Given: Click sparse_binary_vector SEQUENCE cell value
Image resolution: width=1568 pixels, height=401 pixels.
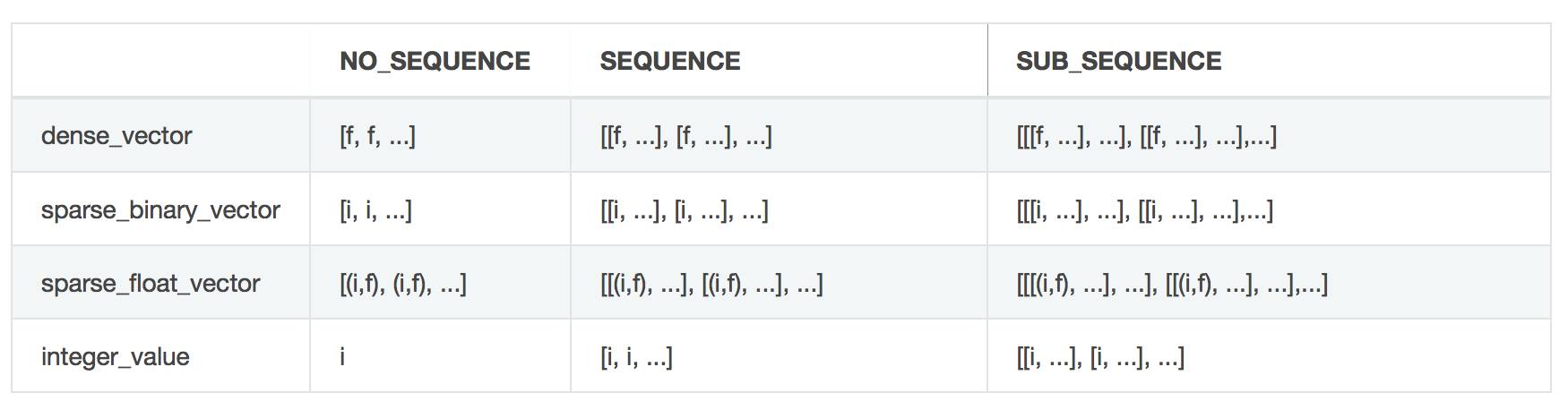Looking at the screenshot, I should tap(684, 209).
